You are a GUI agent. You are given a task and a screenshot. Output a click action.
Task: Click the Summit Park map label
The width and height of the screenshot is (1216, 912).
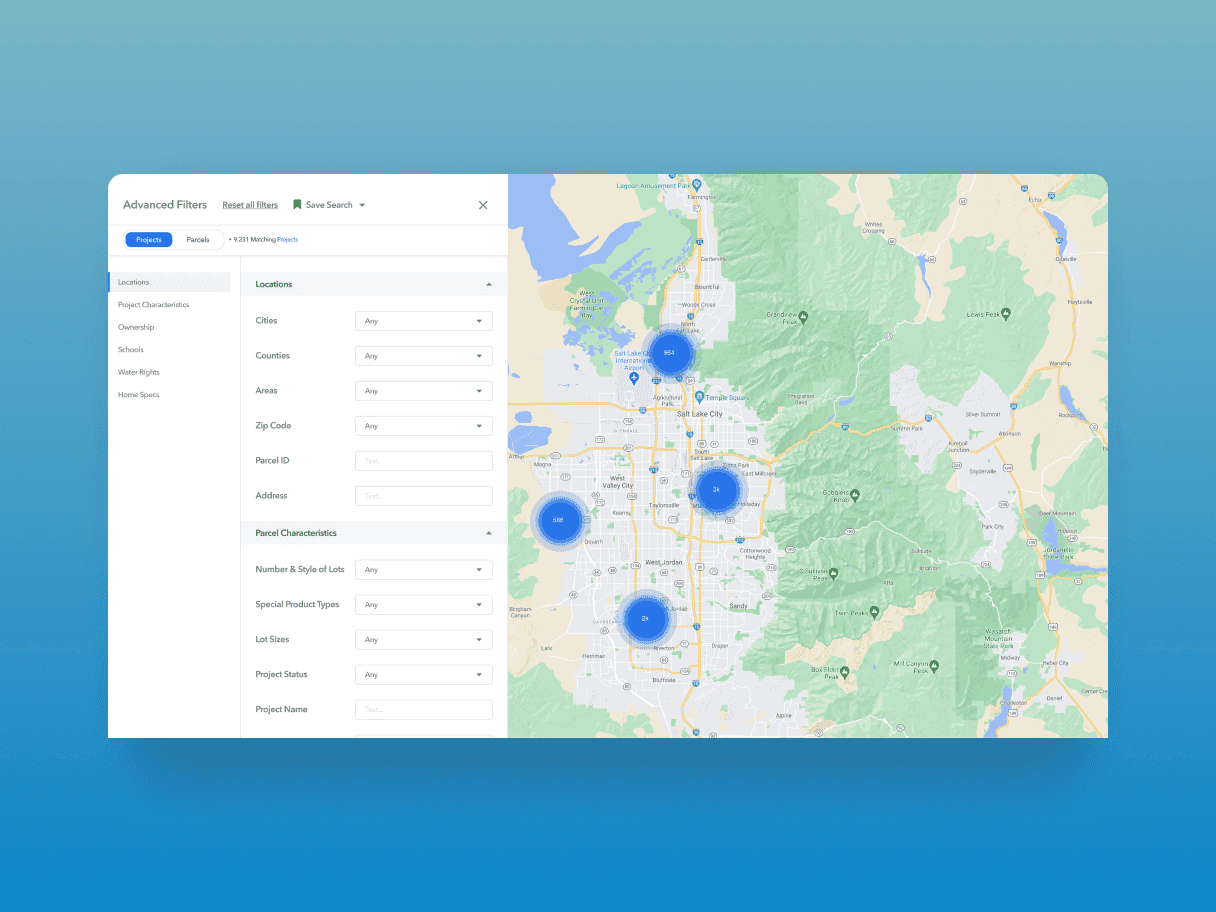coord(907,428)
